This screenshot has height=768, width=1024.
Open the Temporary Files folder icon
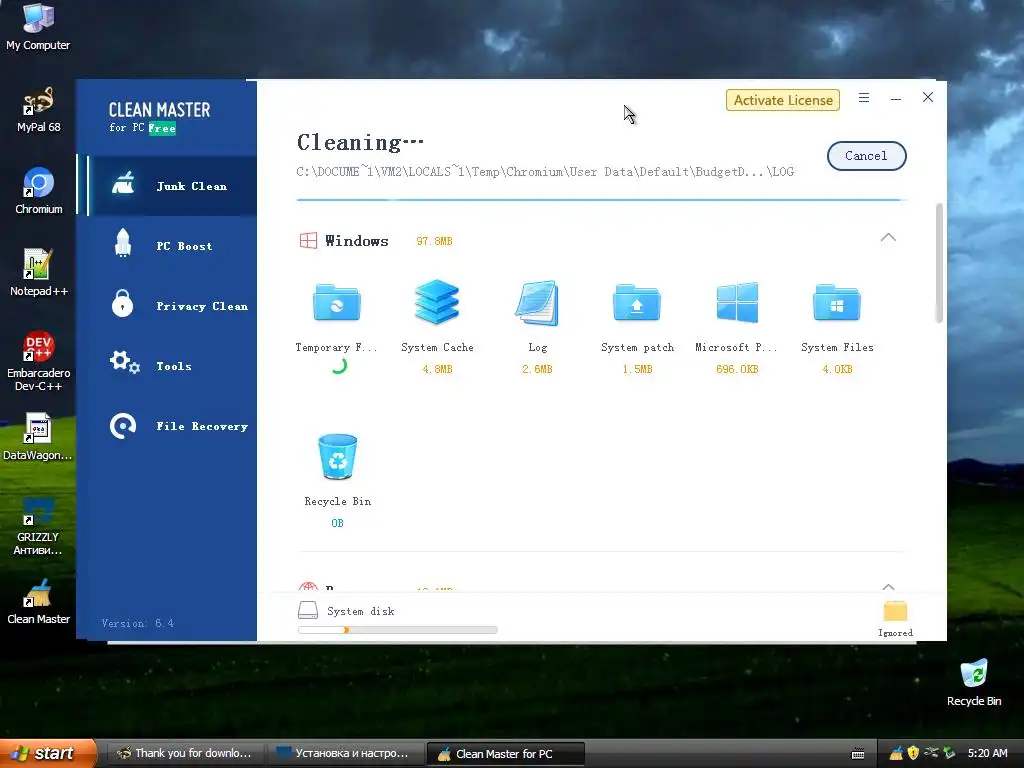coord(336,302)
